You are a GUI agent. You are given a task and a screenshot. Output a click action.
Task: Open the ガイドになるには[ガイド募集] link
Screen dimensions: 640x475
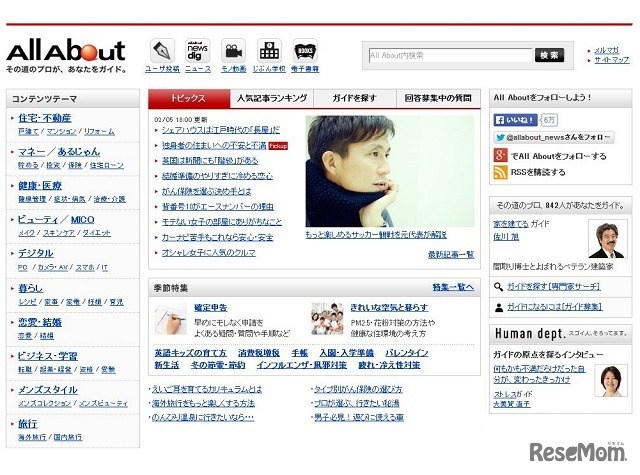(x=555, y=307)
